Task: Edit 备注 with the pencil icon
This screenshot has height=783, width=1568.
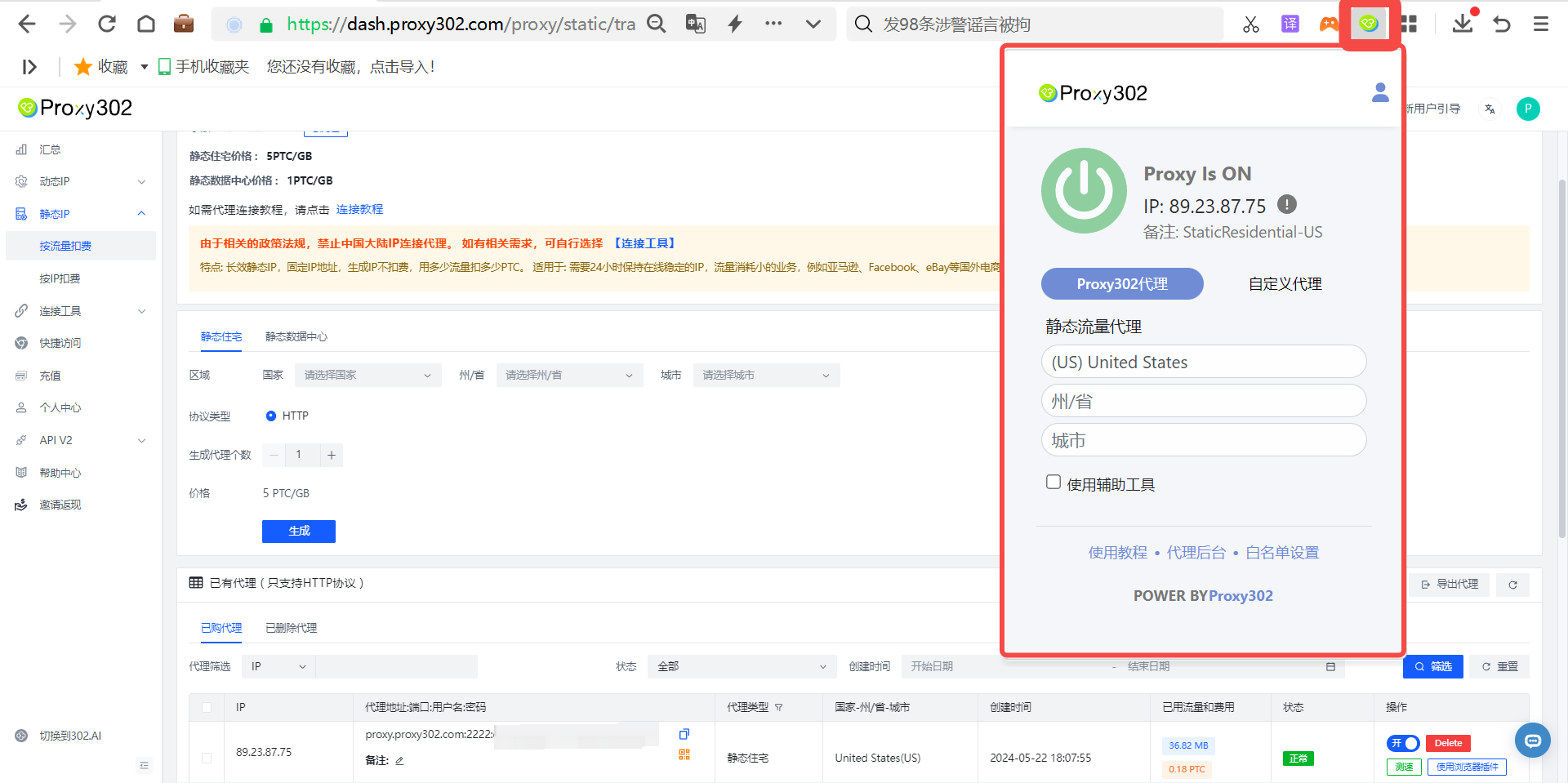Action: [399, 761]
